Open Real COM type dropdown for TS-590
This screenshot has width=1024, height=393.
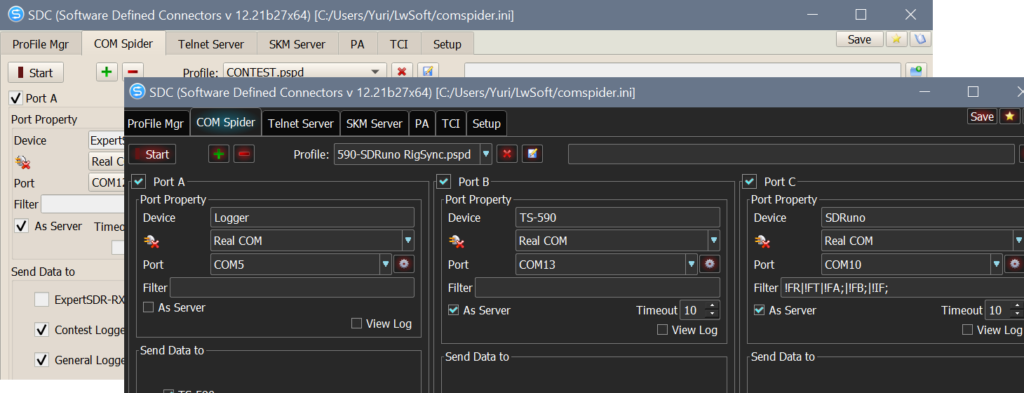pyautogui.click(x=714, y=241)
